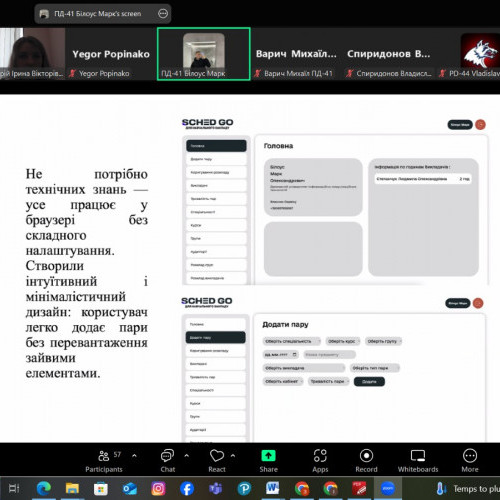
Task: Open options icon on the shared-screen pill
Action: point(163,14)
